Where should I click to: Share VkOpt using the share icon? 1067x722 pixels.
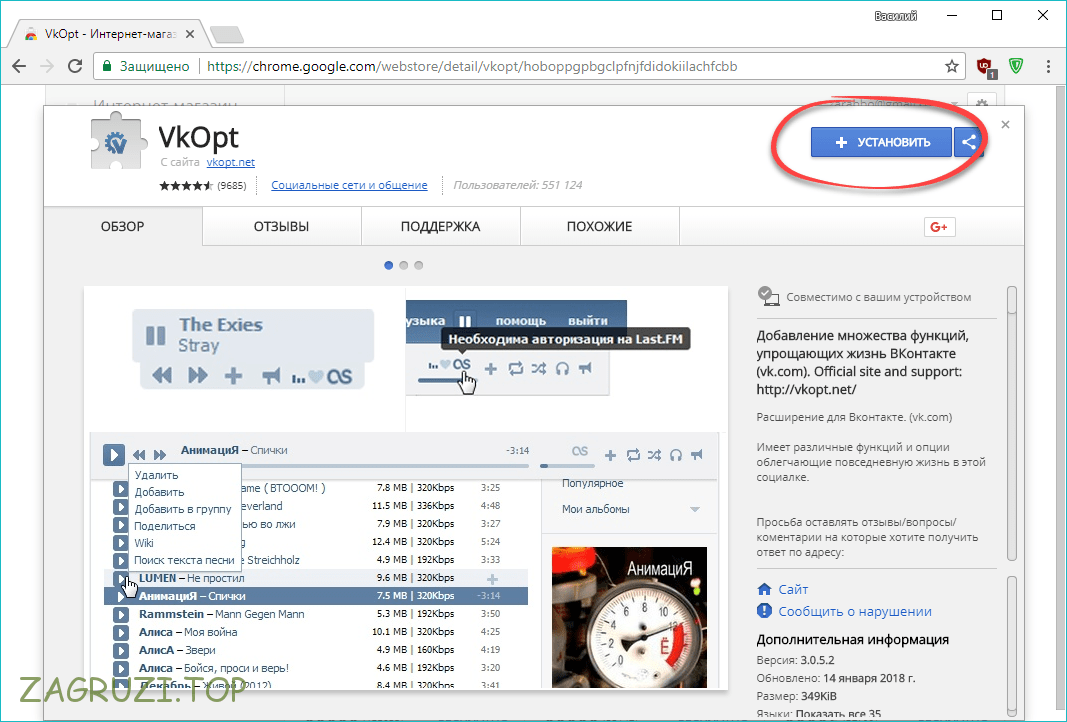click(968, 142)
